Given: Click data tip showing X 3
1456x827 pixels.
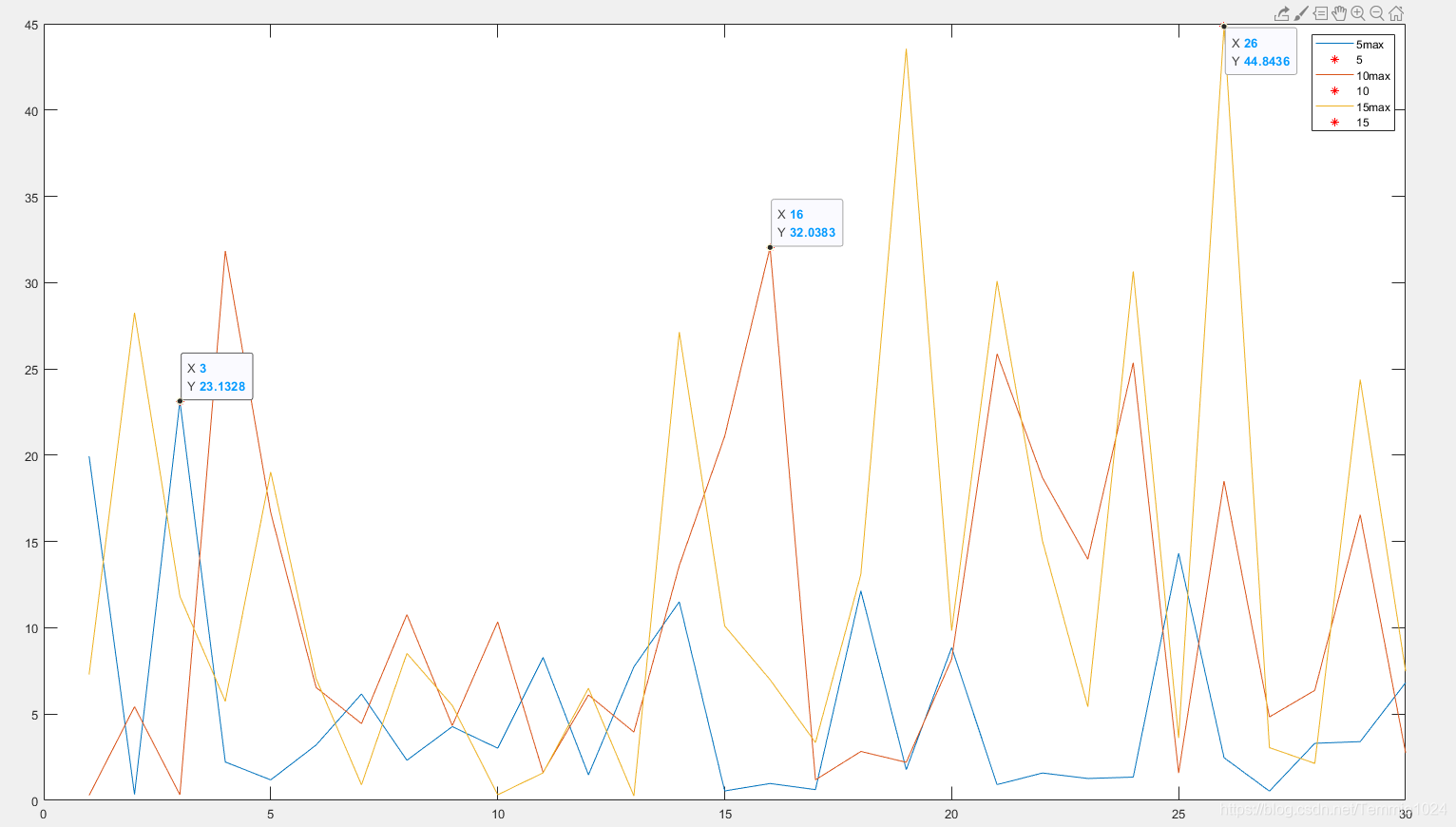Looking at the screenshot, I should pos(217,376).
